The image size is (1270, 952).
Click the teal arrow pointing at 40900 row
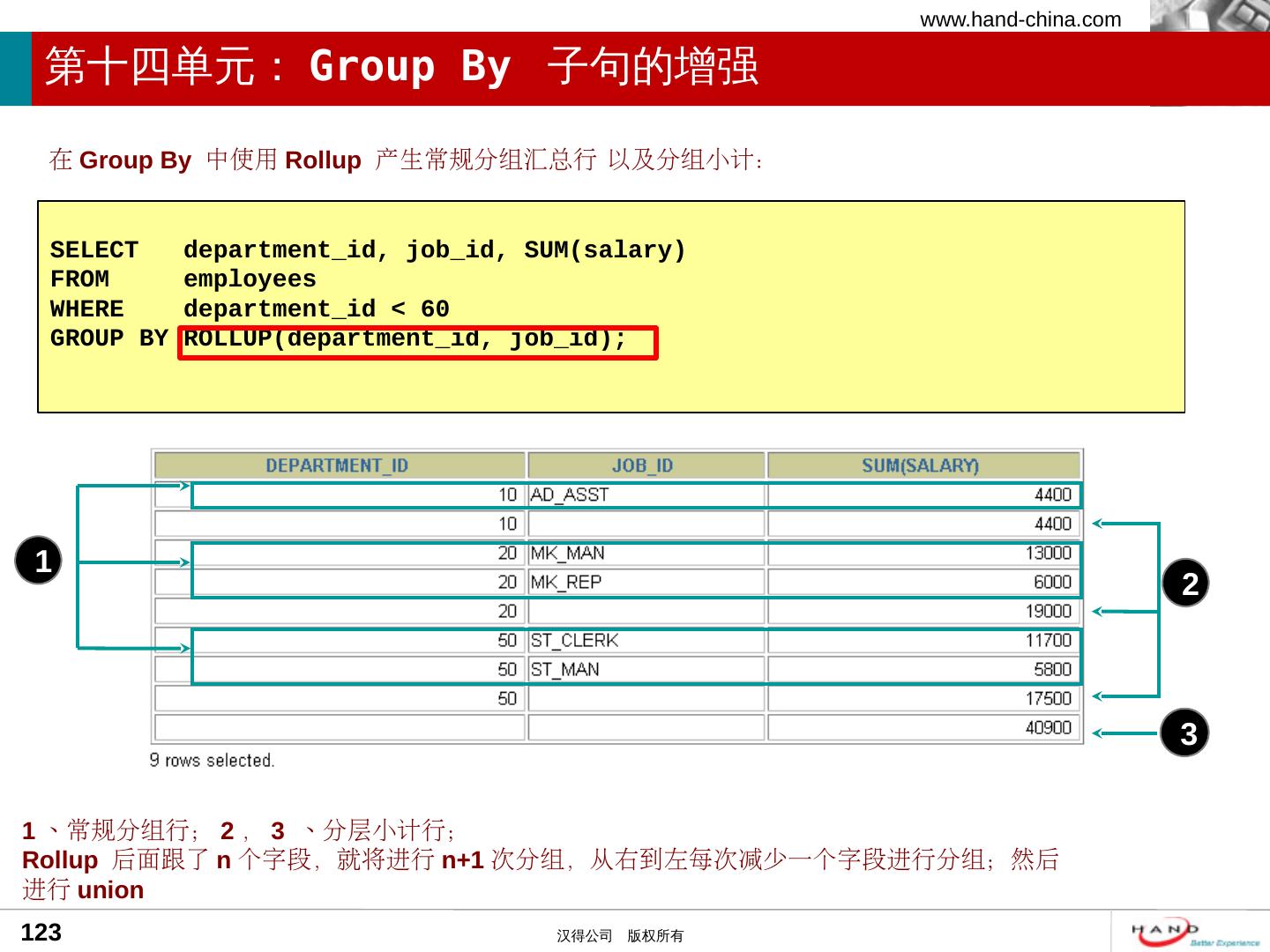pyautogui.click(x=1124, y=733)
